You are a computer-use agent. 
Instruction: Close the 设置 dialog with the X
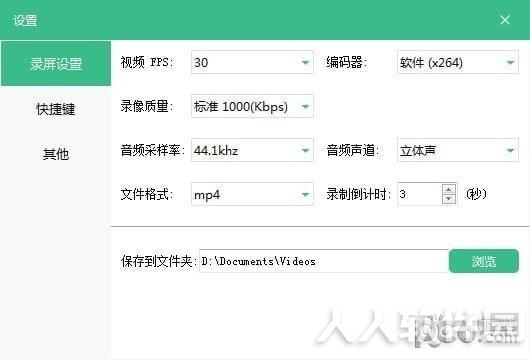(505, 20)
